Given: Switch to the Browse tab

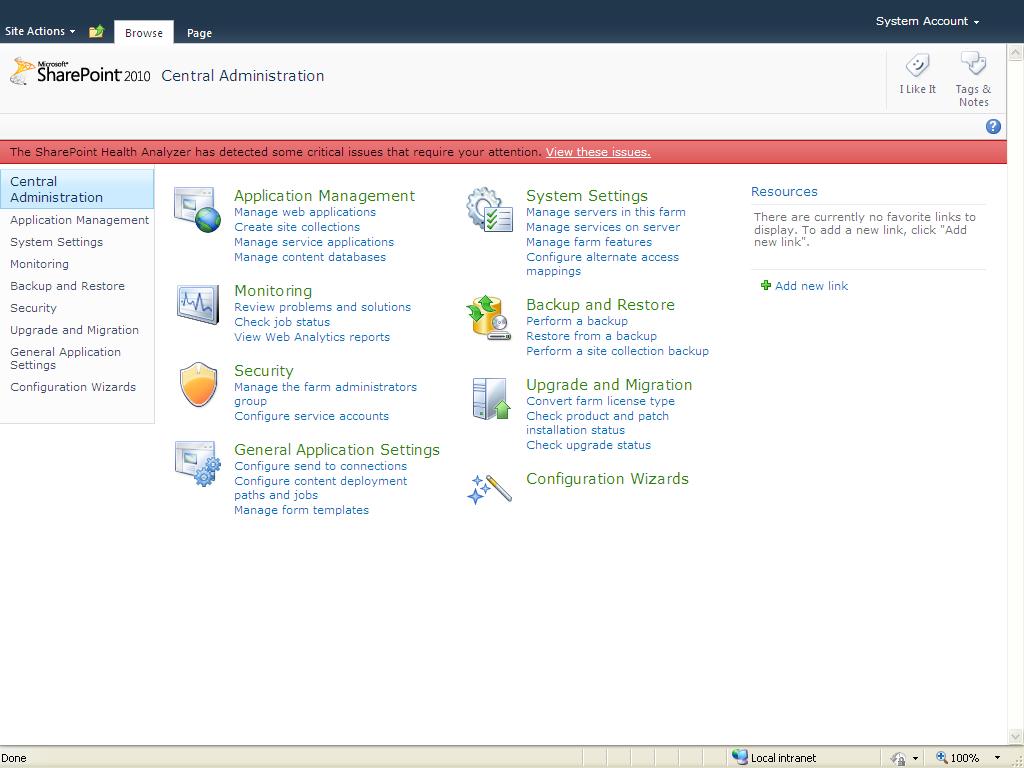Looking at the screenshot, I should point(143,32).
